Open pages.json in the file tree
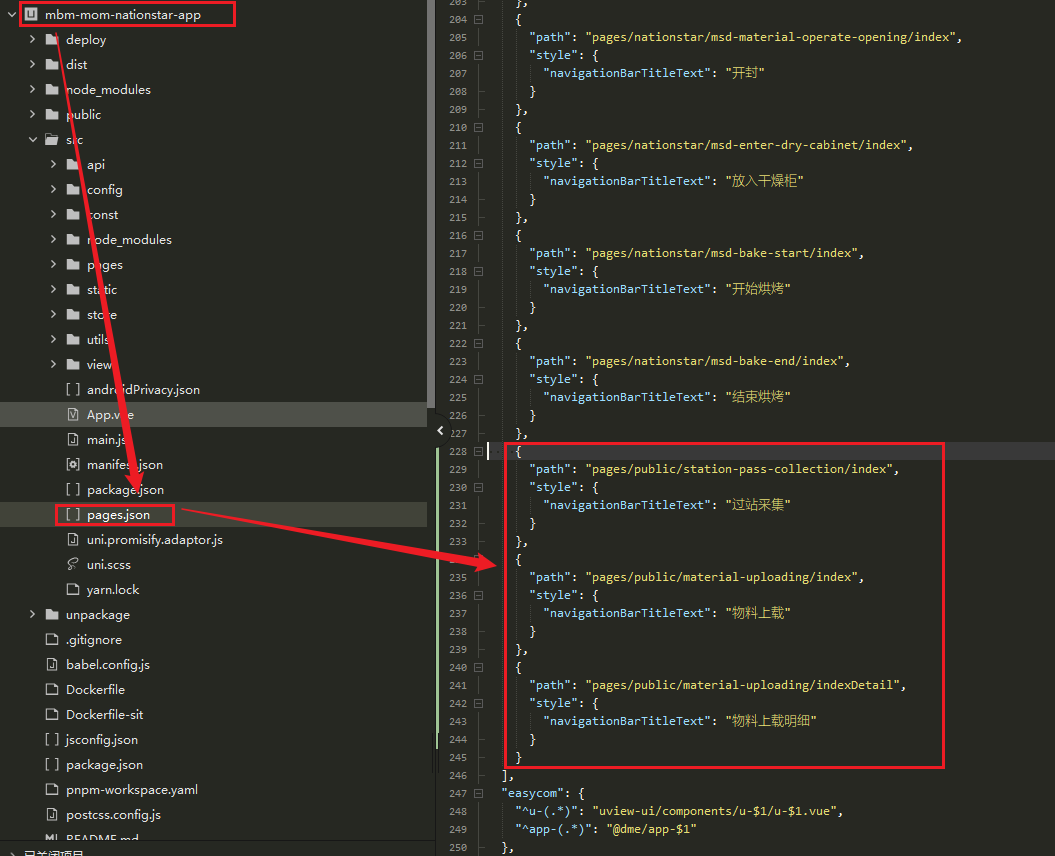The height and width of the screenshot is (856, 1055). (118, 515)
